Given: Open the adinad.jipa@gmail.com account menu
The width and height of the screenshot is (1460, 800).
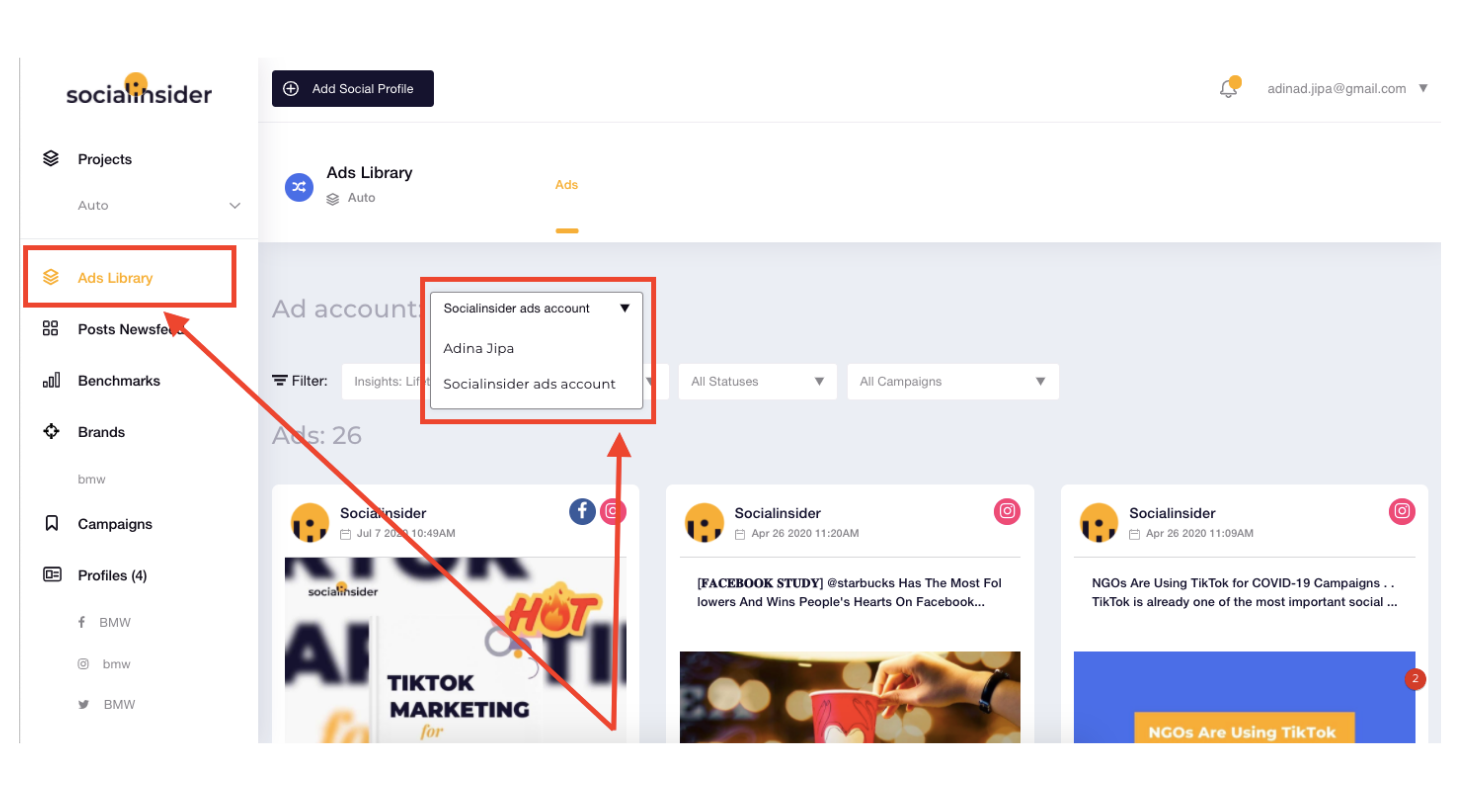Looking at the screenshot, I should pyautogui.click(x=1347, y=88).
